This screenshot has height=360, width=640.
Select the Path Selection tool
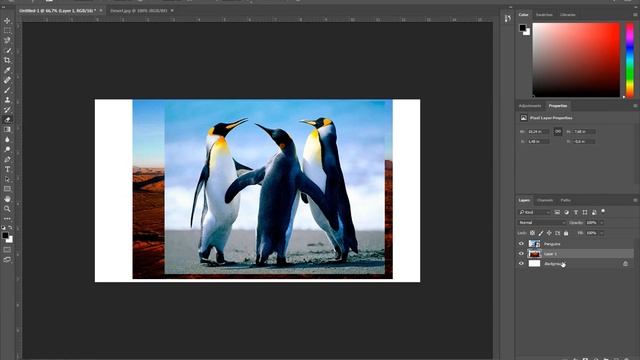coord(7,179)
